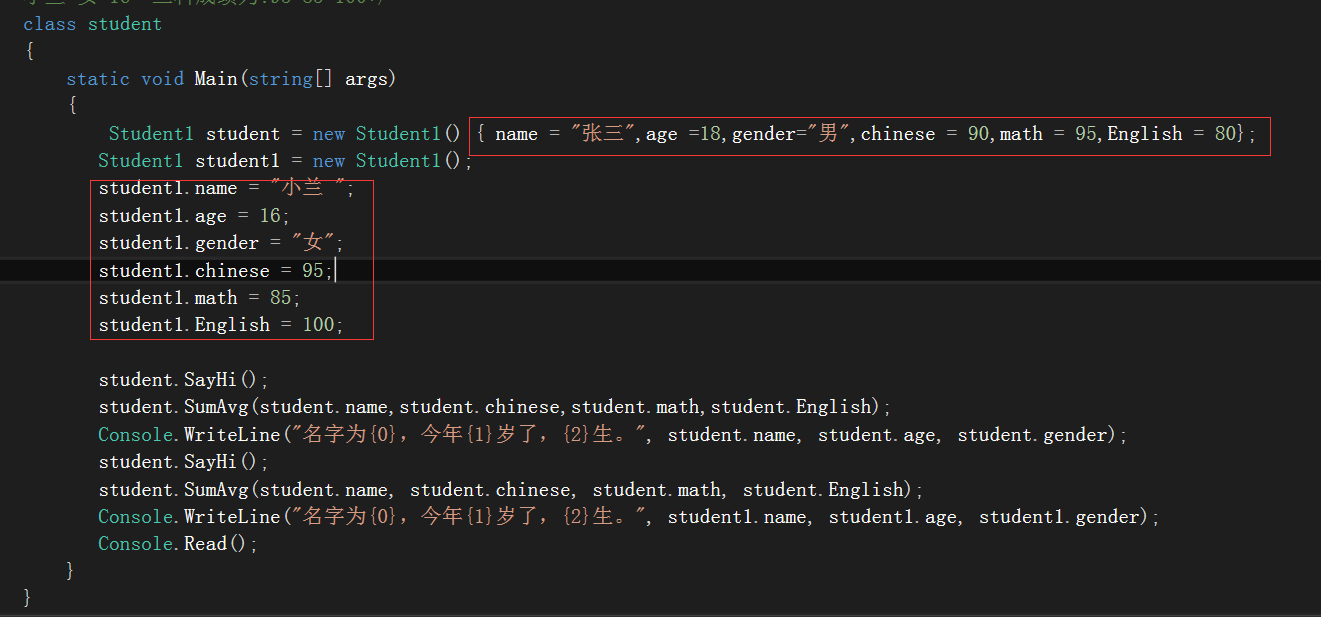Click 'student1.math' on the assignment line
This screenshot has height=617, width=1321.
coord(168,298)
